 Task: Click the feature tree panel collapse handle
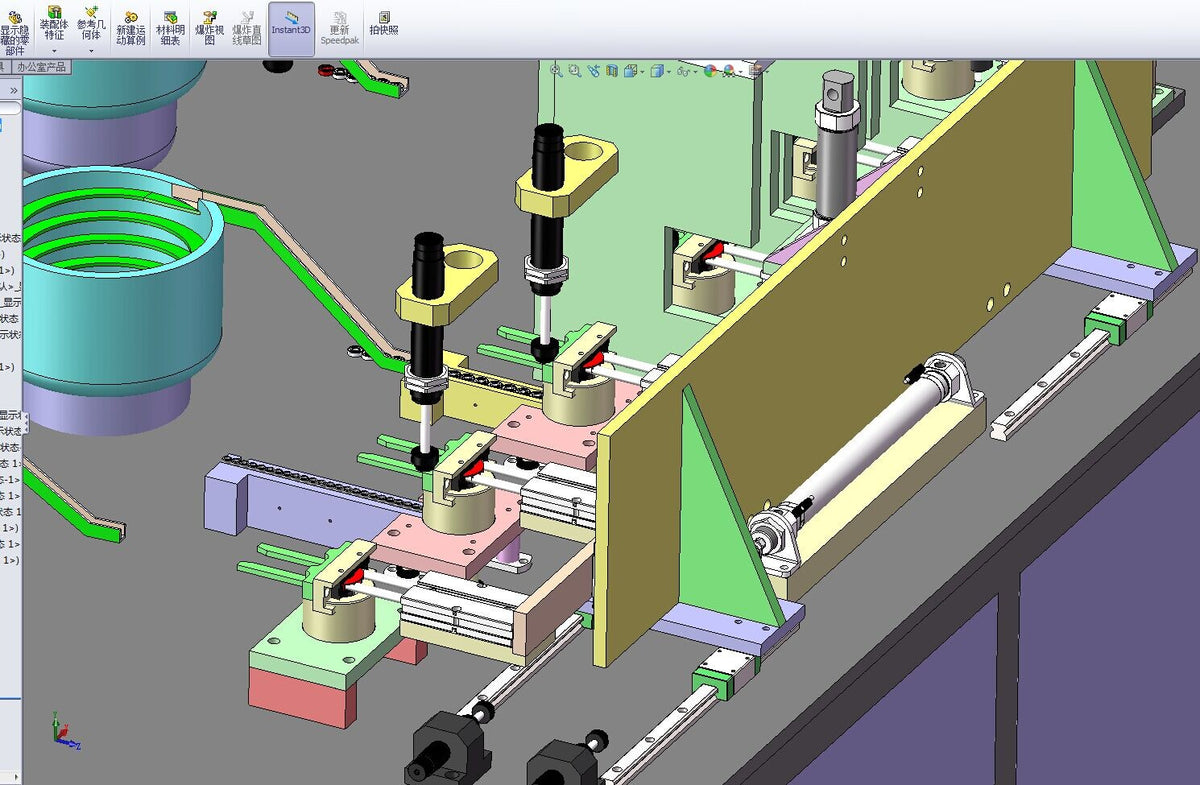(25, 423)
